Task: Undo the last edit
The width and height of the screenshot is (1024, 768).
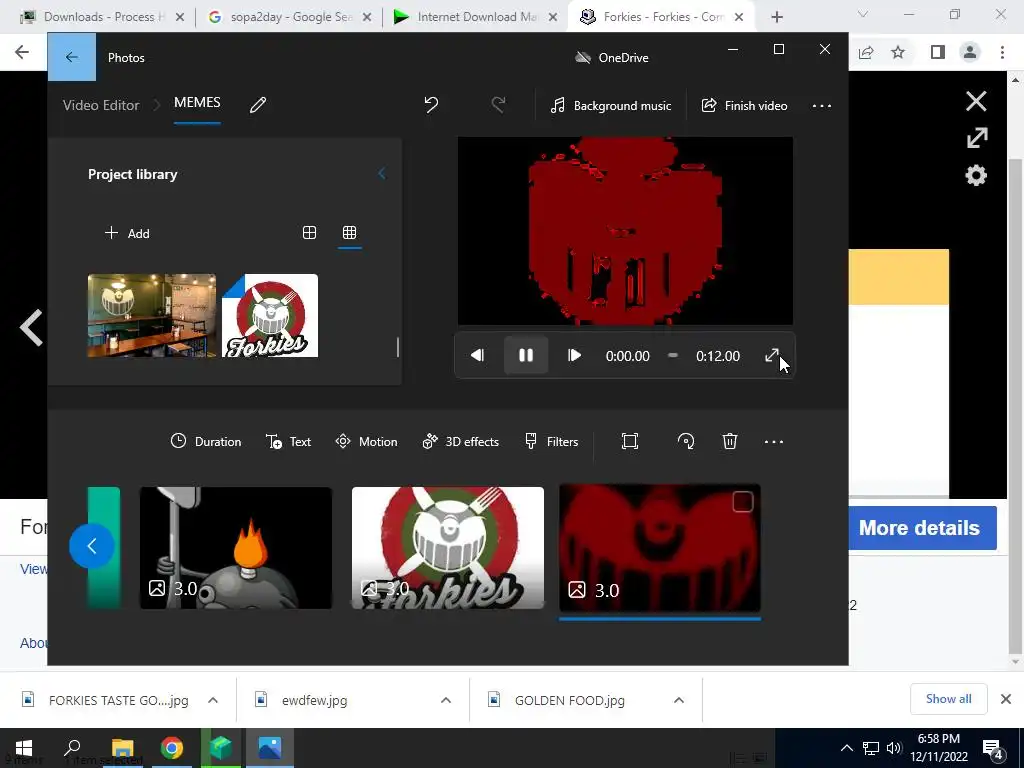Action: (x=431, y=104)
